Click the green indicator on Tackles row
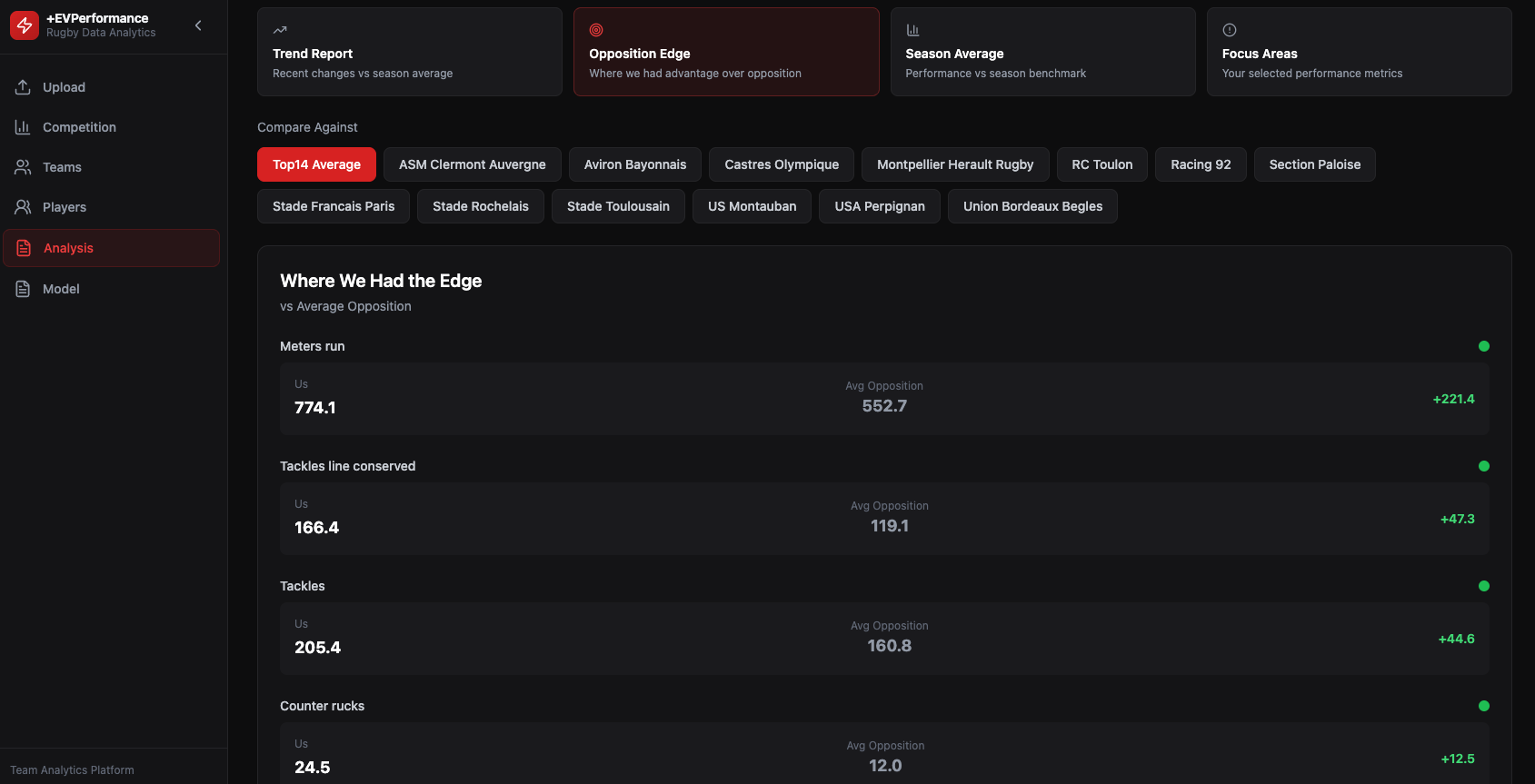1535x784 pixels. click(x=1484, y=586)
